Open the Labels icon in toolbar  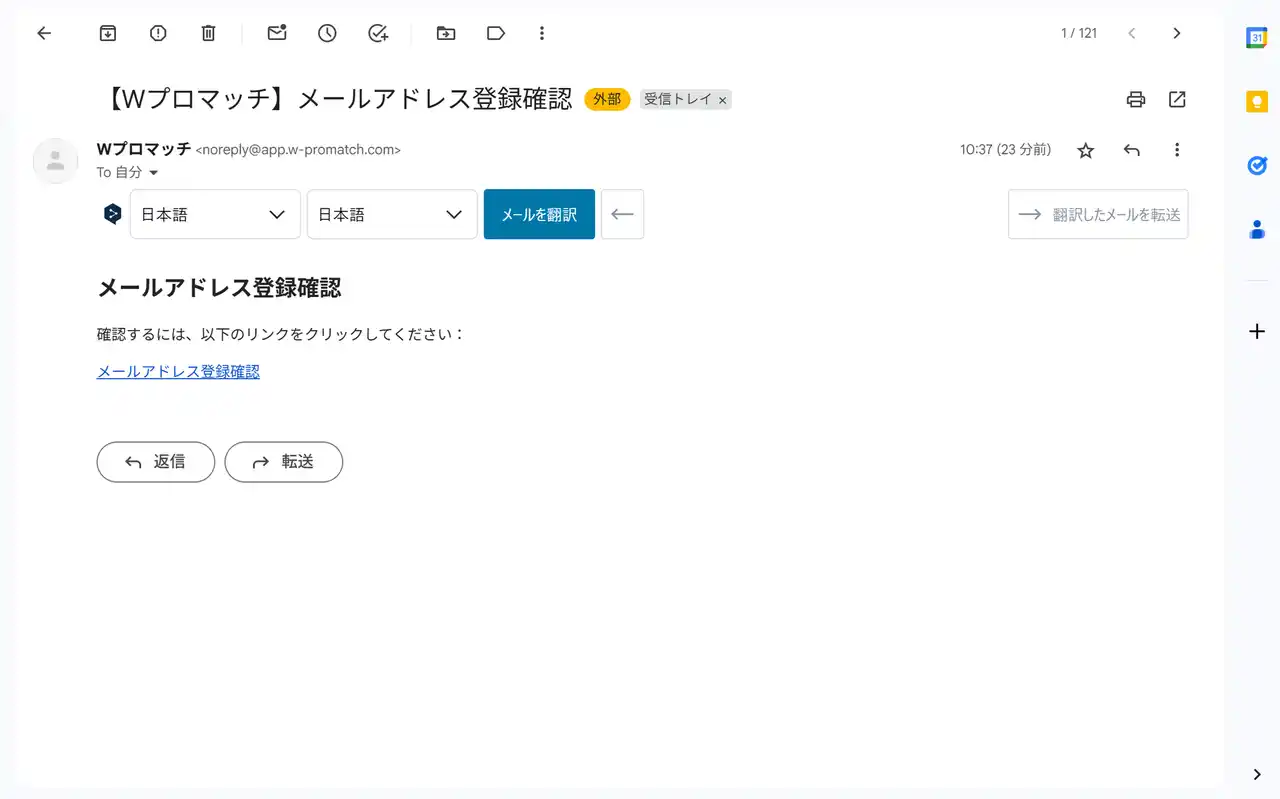coord(495,33)
